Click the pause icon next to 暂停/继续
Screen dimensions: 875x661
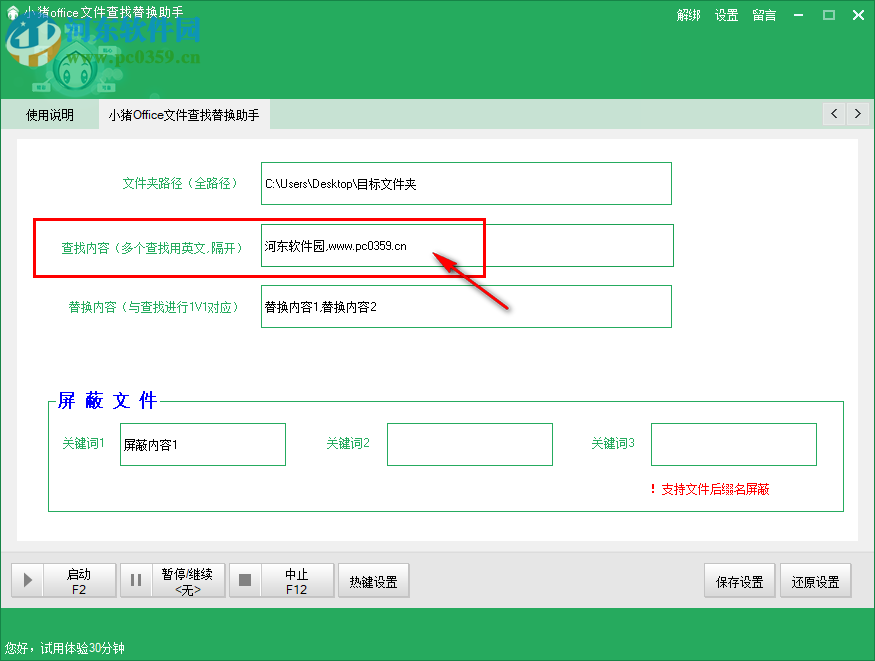pyautogui.click(x=136, y=580)
